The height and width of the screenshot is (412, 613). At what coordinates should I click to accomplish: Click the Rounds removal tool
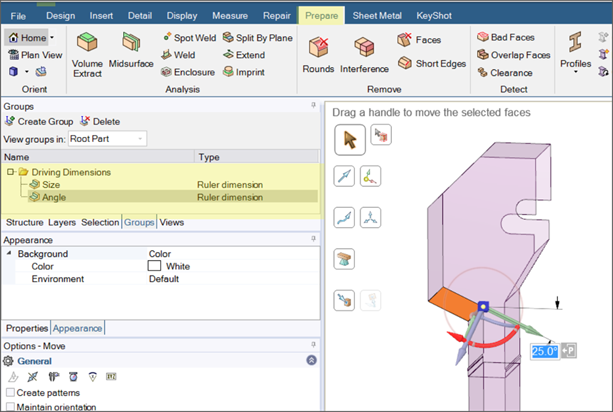[319, 47]
